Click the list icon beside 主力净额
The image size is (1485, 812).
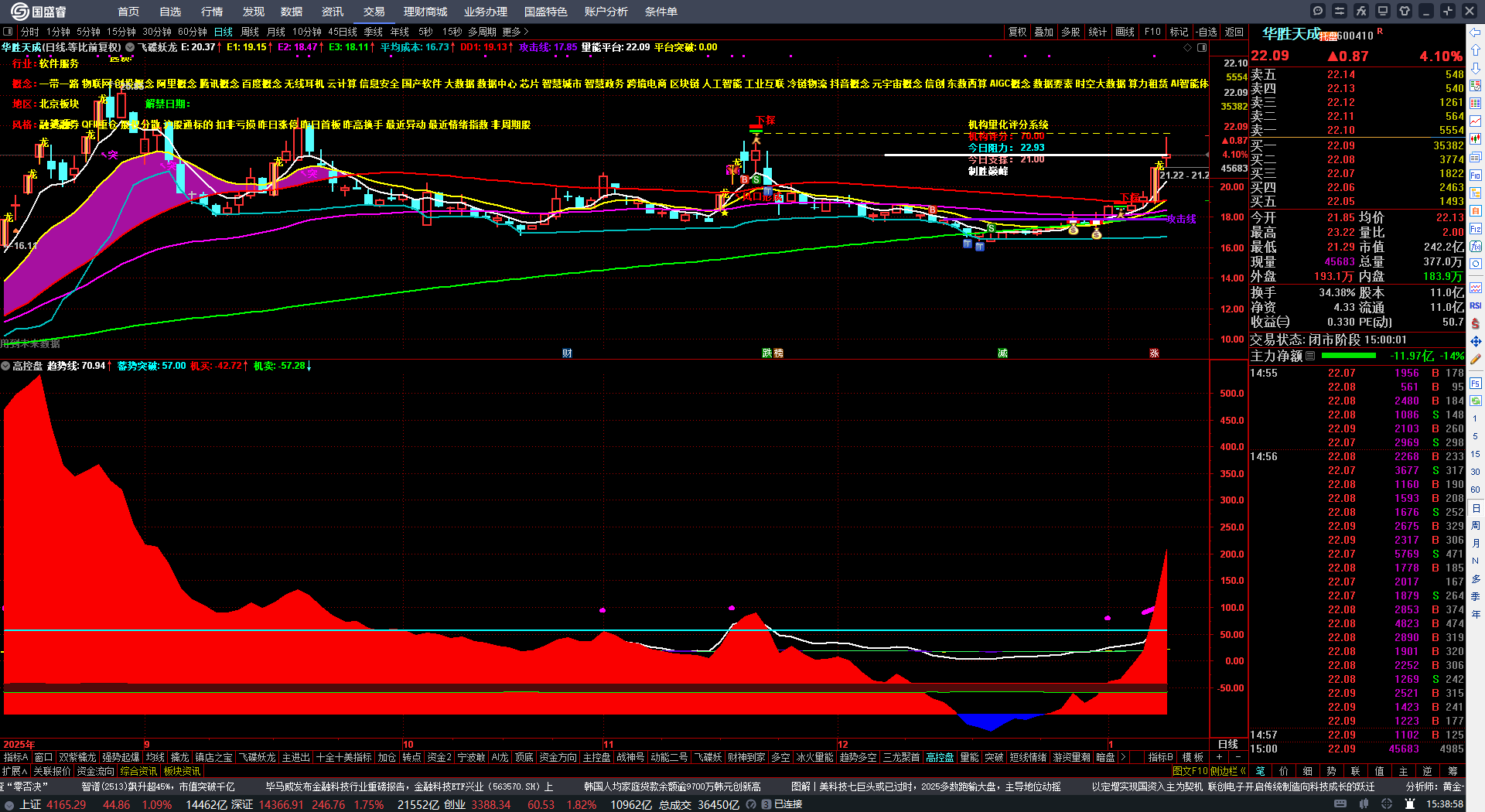(1310, 356)
